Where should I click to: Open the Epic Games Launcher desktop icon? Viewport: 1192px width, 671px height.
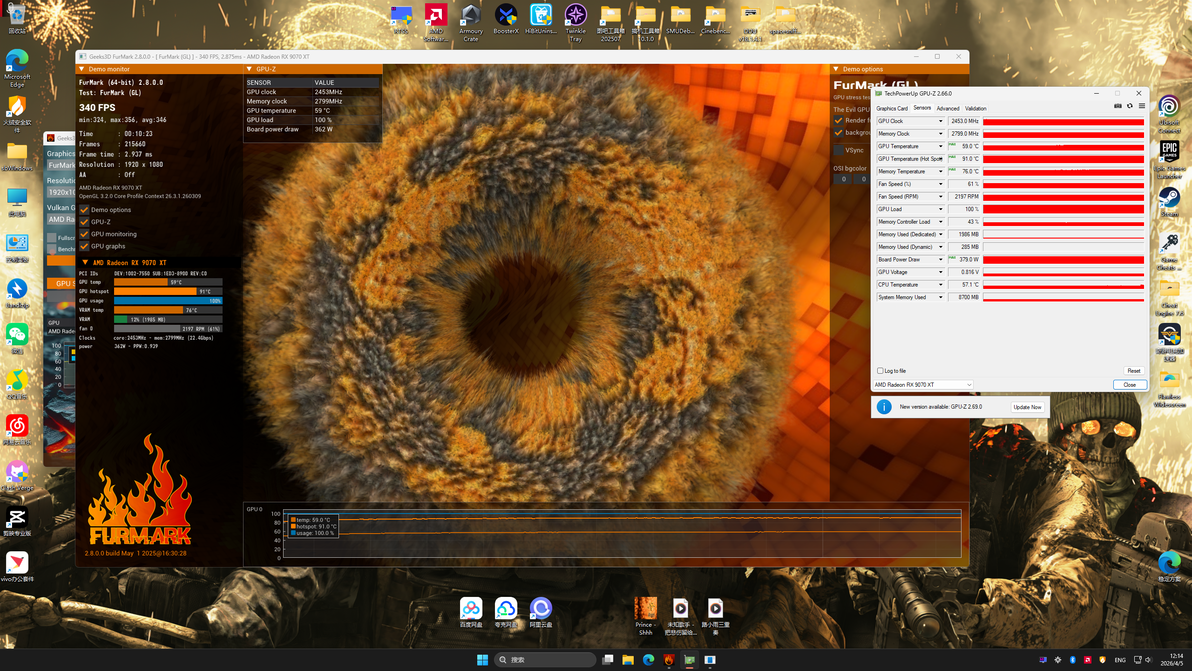pos(1169,160)
